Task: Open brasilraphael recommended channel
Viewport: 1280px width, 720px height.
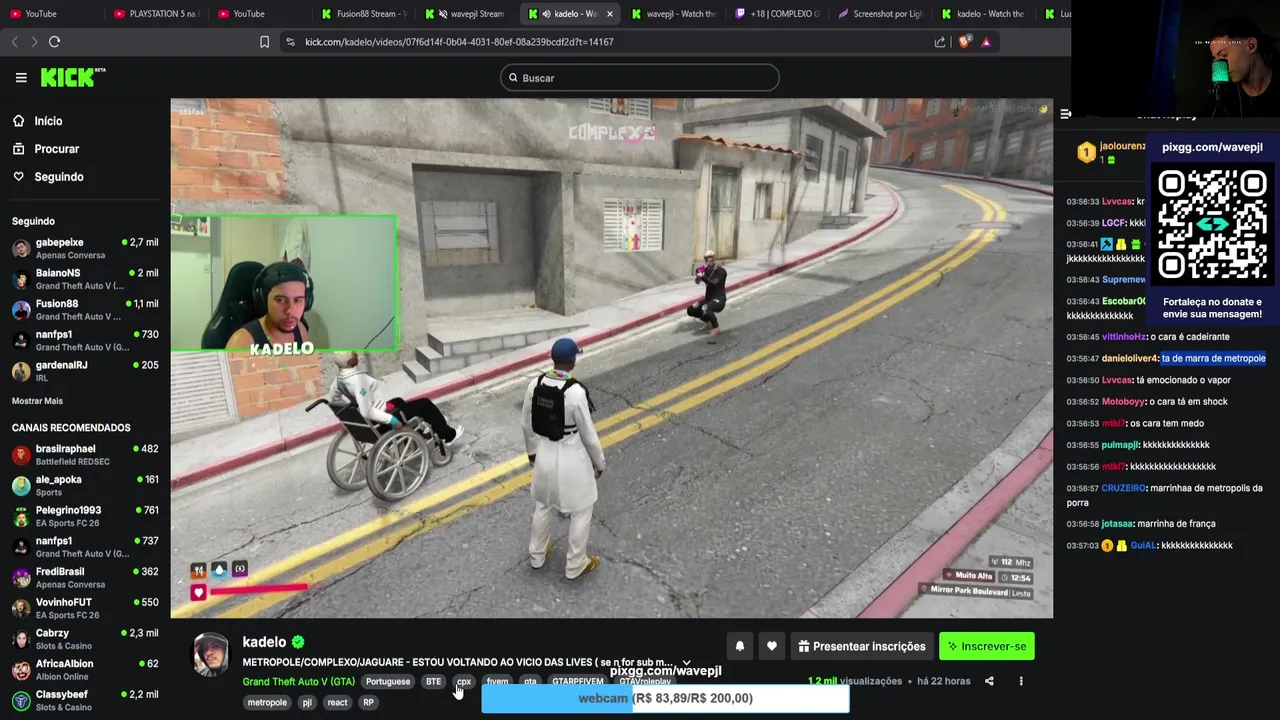Action: tap(85, 455)
